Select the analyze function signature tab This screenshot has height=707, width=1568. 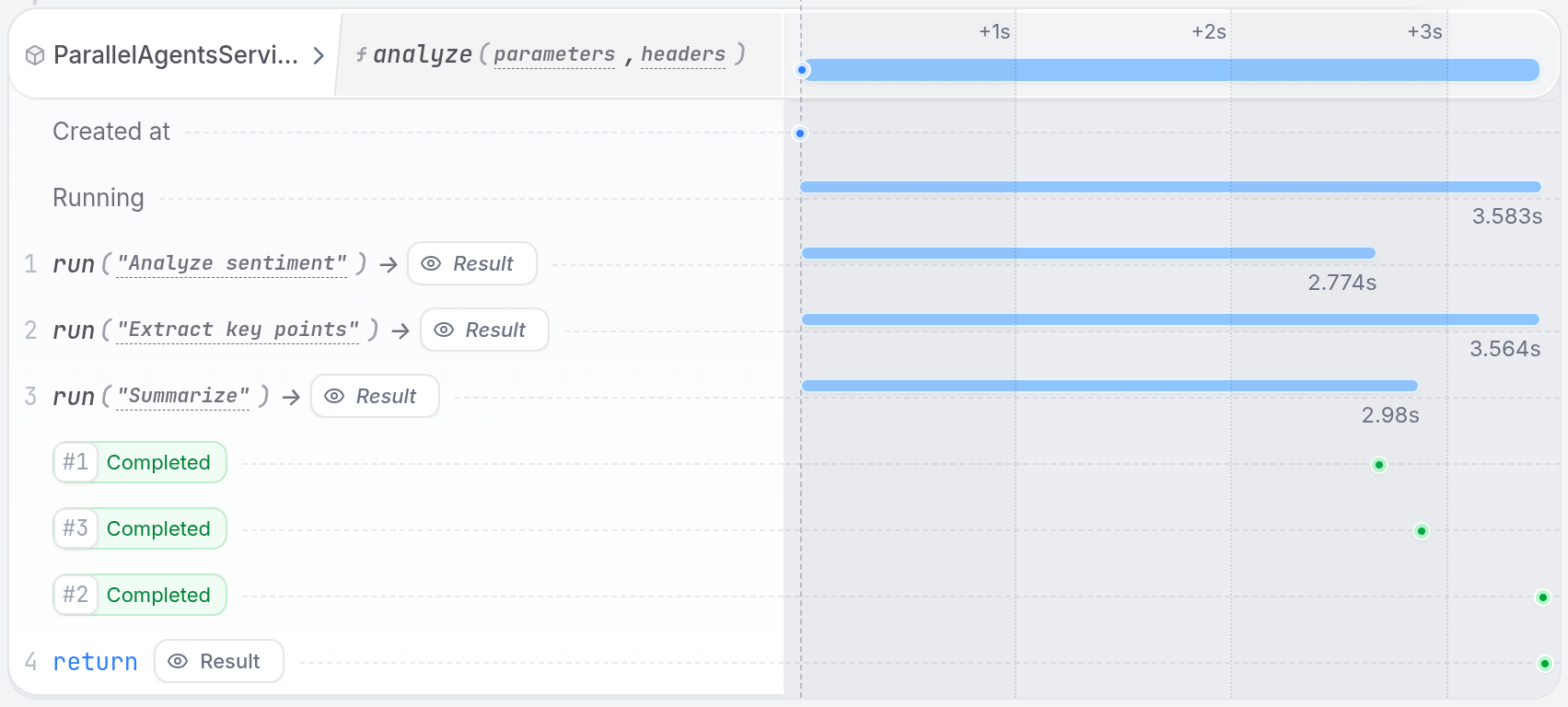(552, 53)
